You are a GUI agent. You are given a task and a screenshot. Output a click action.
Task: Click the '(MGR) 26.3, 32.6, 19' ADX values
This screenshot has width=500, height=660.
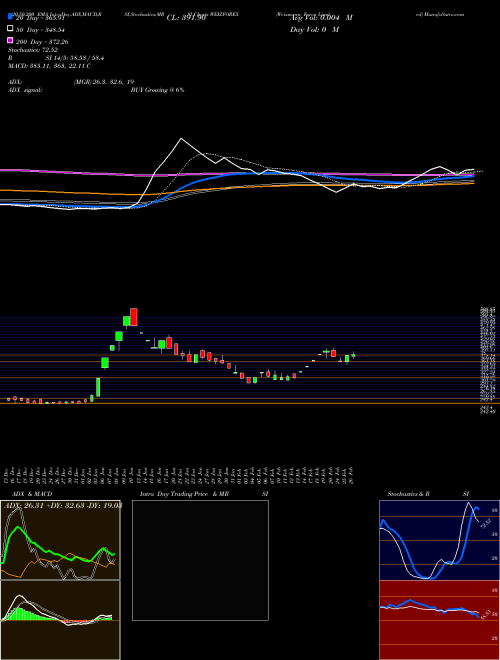pos(104,82)
